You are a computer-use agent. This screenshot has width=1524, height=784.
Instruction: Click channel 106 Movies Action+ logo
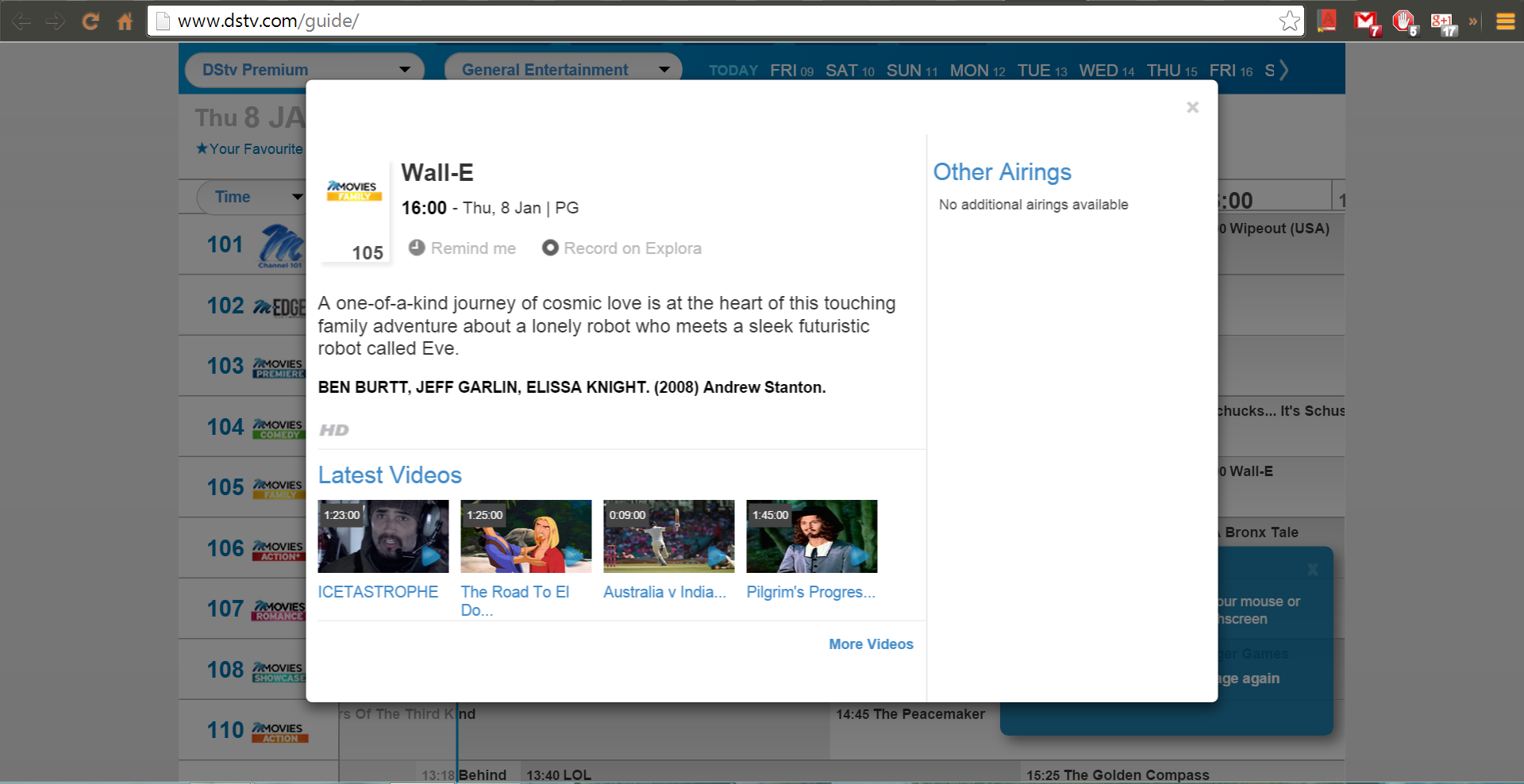279,550
